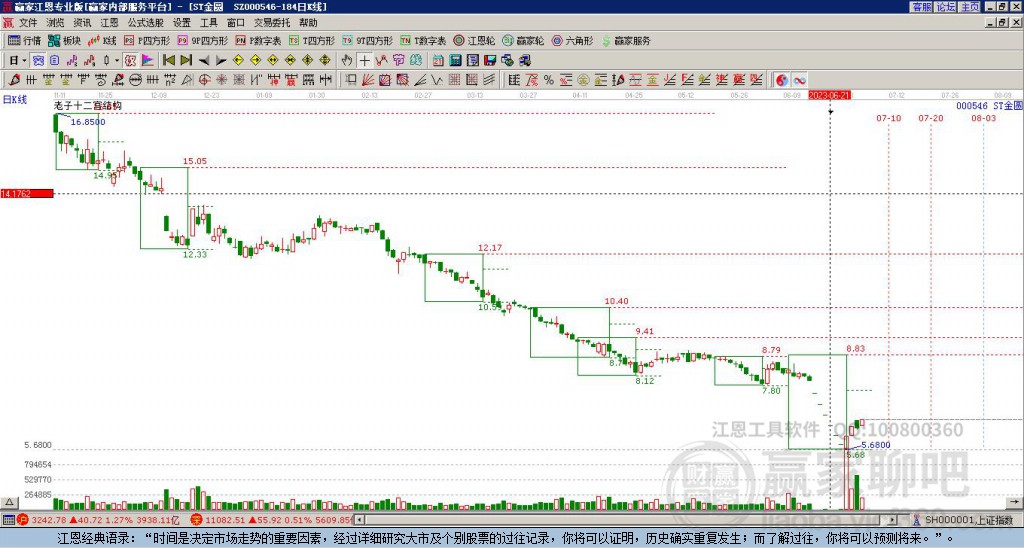
Task: Click the colored flag icon
Action: coord(148,61)
